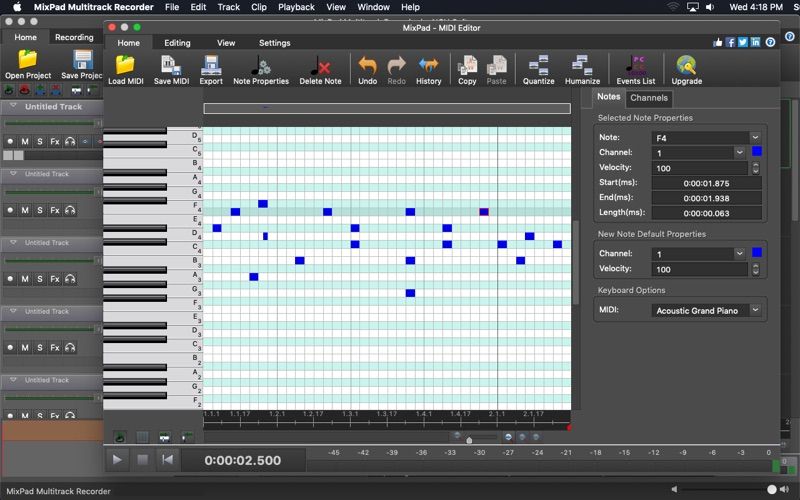Stop playback in MIDI Editor

(x=143, y=460)
